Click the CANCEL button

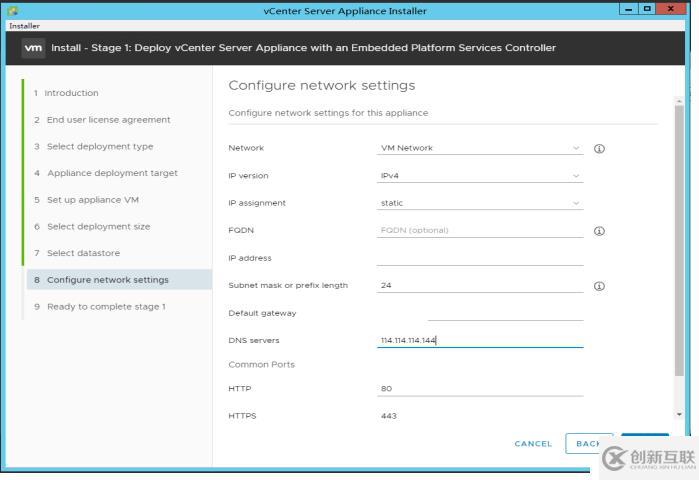(533, 444)
